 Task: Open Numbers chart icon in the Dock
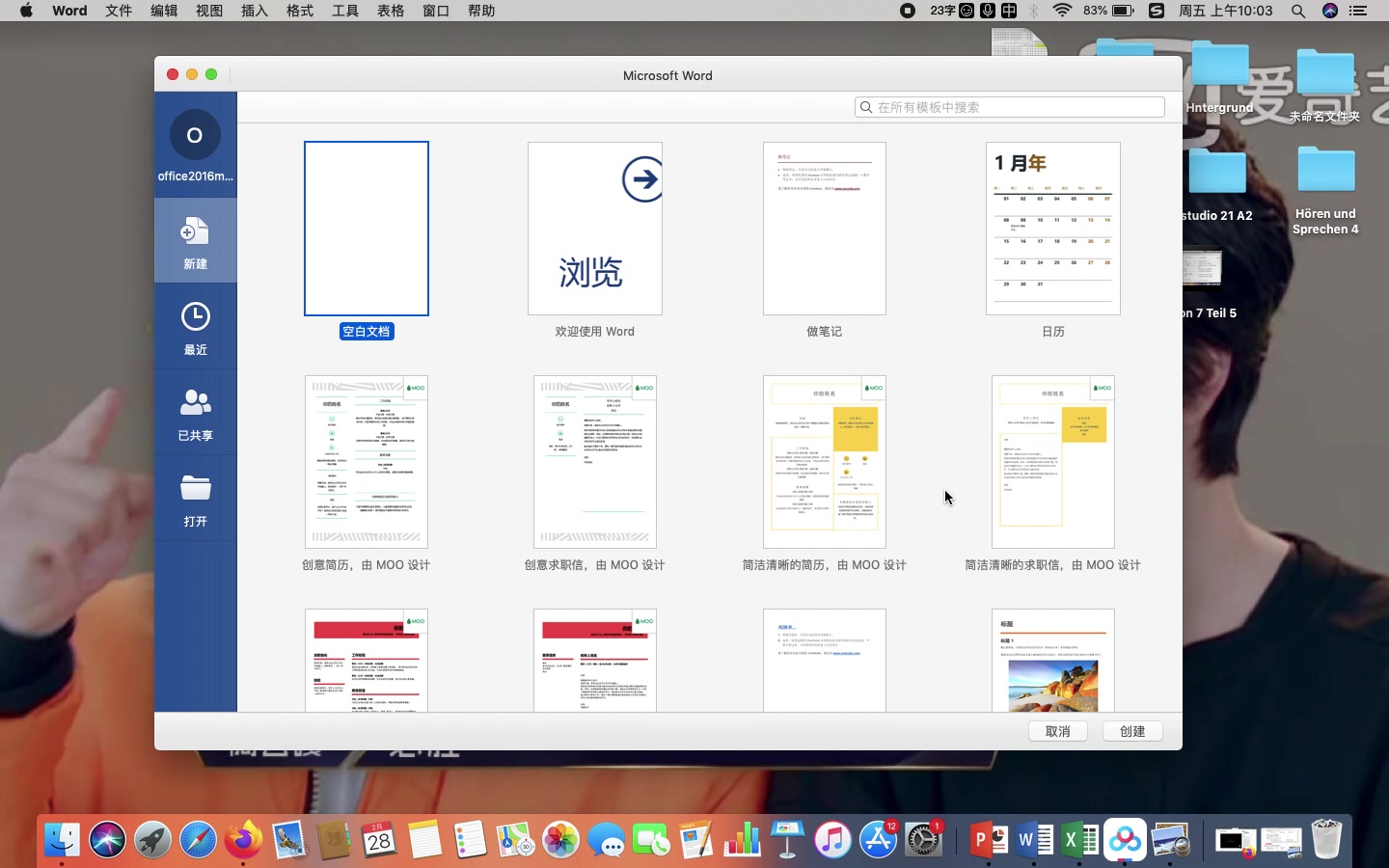tap(742, 840)
